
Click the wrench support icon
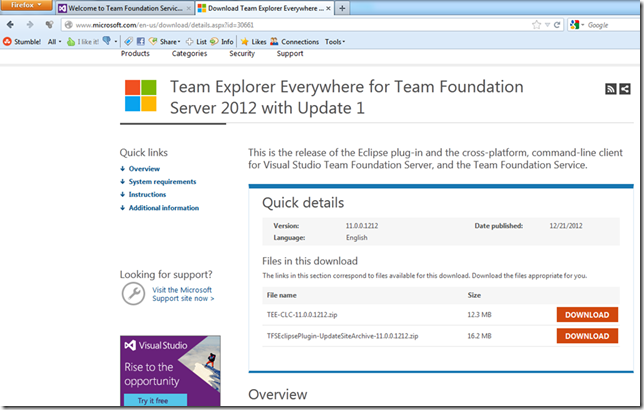click(x=133, y=294)
